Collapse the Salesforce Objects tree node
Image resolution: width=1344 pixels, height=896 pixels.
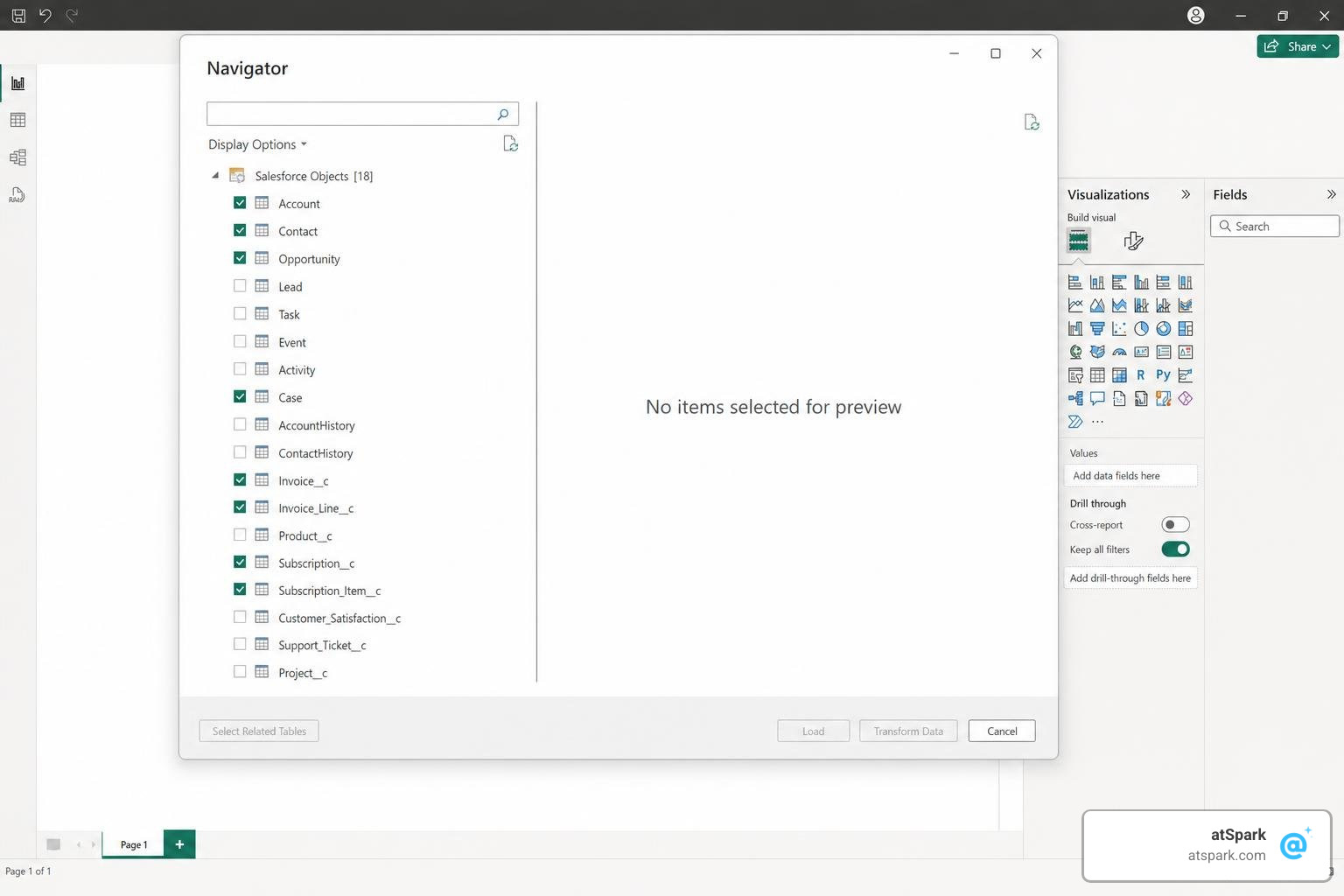click(215, 176)
